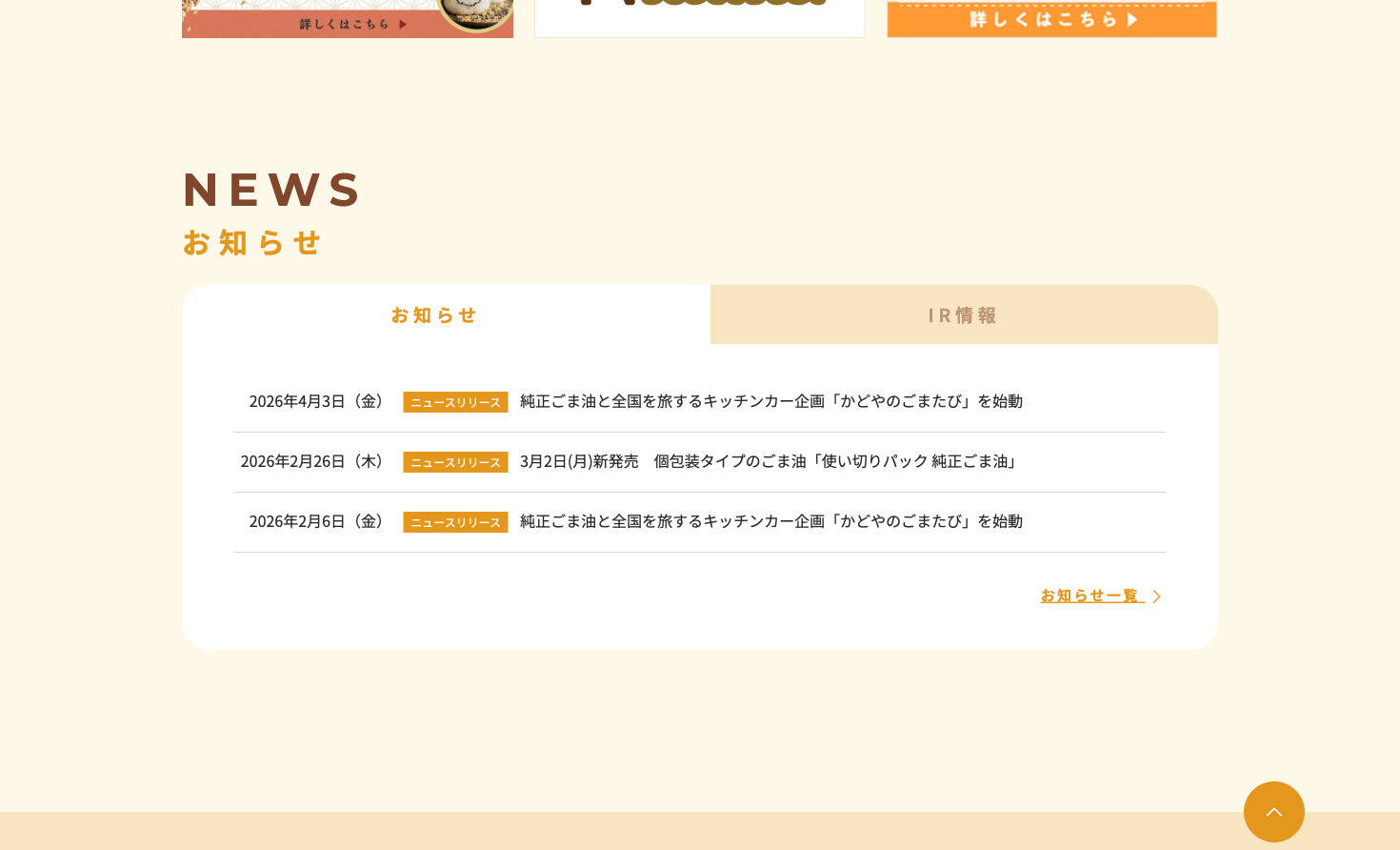Click the orange 詳しくはこちら button in the right banner
The height and width of the screenshot is (850, 1400).
point(1051,19)
